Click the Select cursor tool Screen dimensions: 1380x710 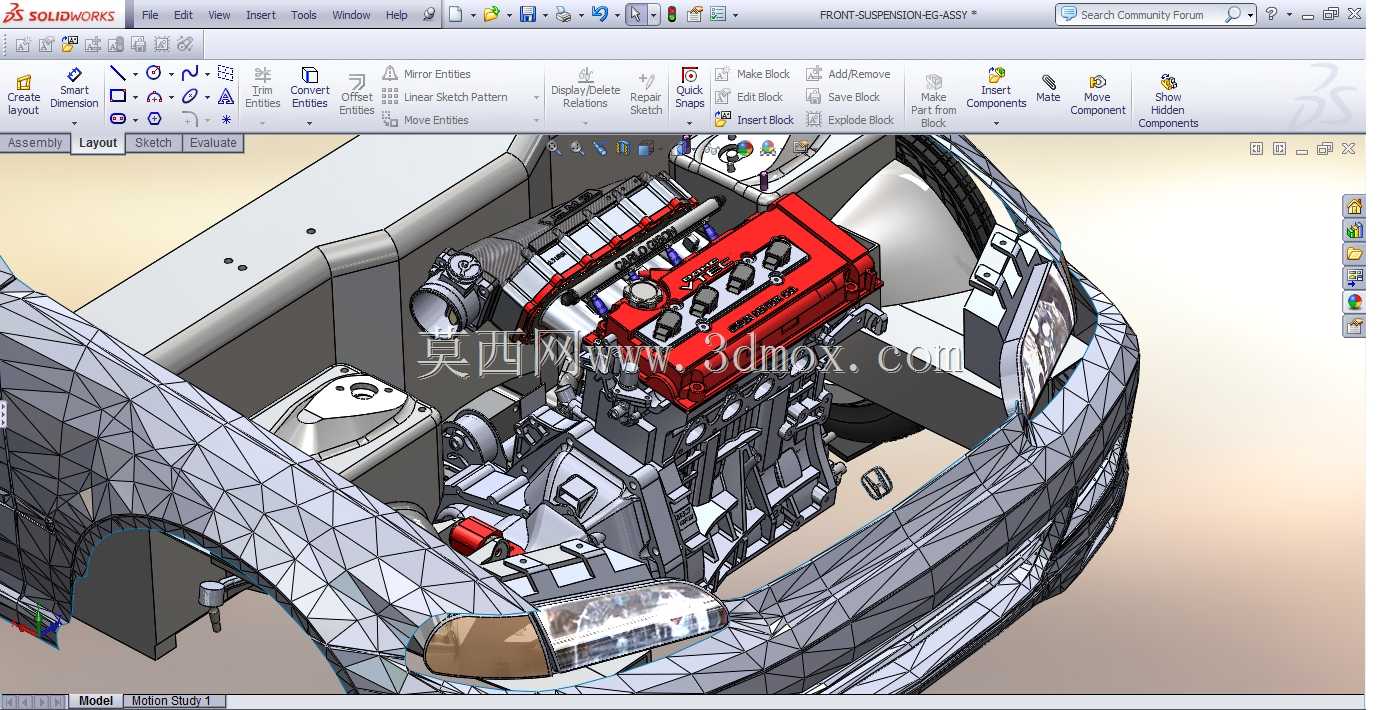coord(636,14)
